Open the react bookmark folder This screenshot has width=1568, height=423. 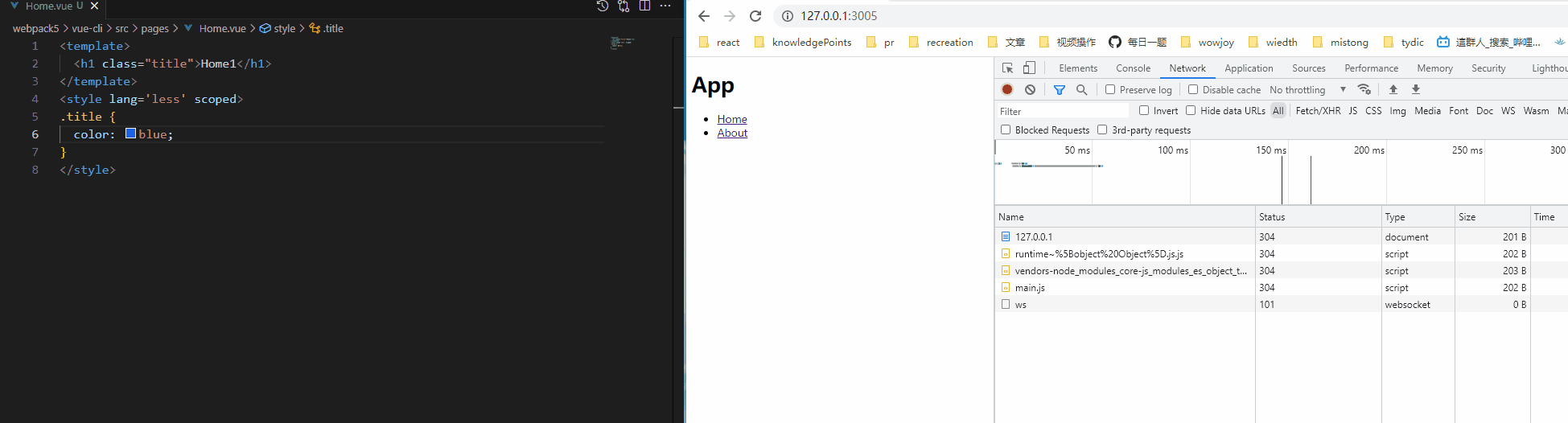tap(719, 43)
